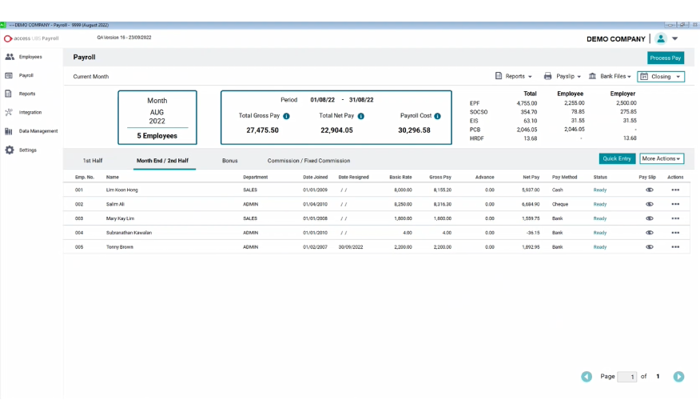Open the Settings gear icon

[10, 150]
